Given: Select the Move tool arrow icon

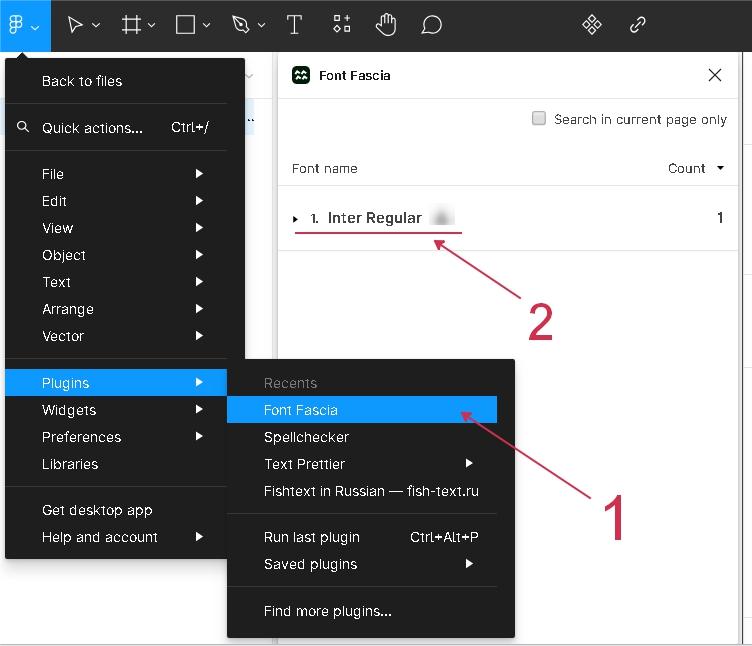Looking at the screenshot, I should click(75, 25).
